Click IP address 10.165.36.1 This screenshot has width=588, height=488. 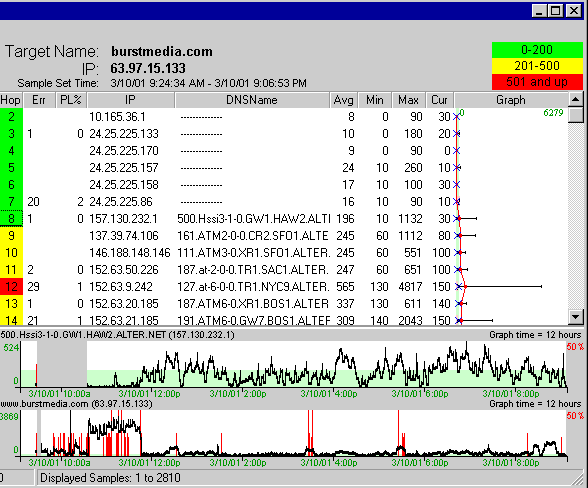117,117
